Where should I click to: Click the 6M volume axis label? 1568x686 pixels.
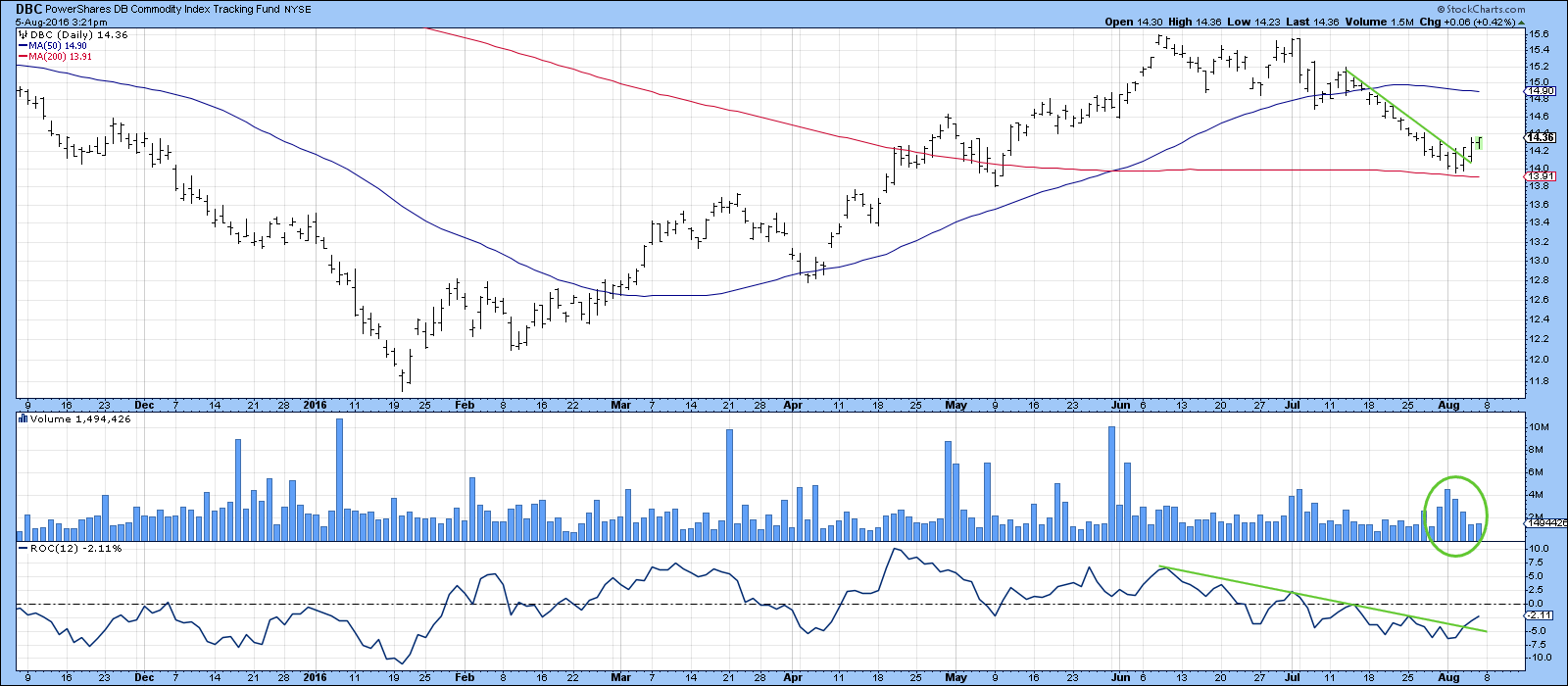coord(1536,472)
